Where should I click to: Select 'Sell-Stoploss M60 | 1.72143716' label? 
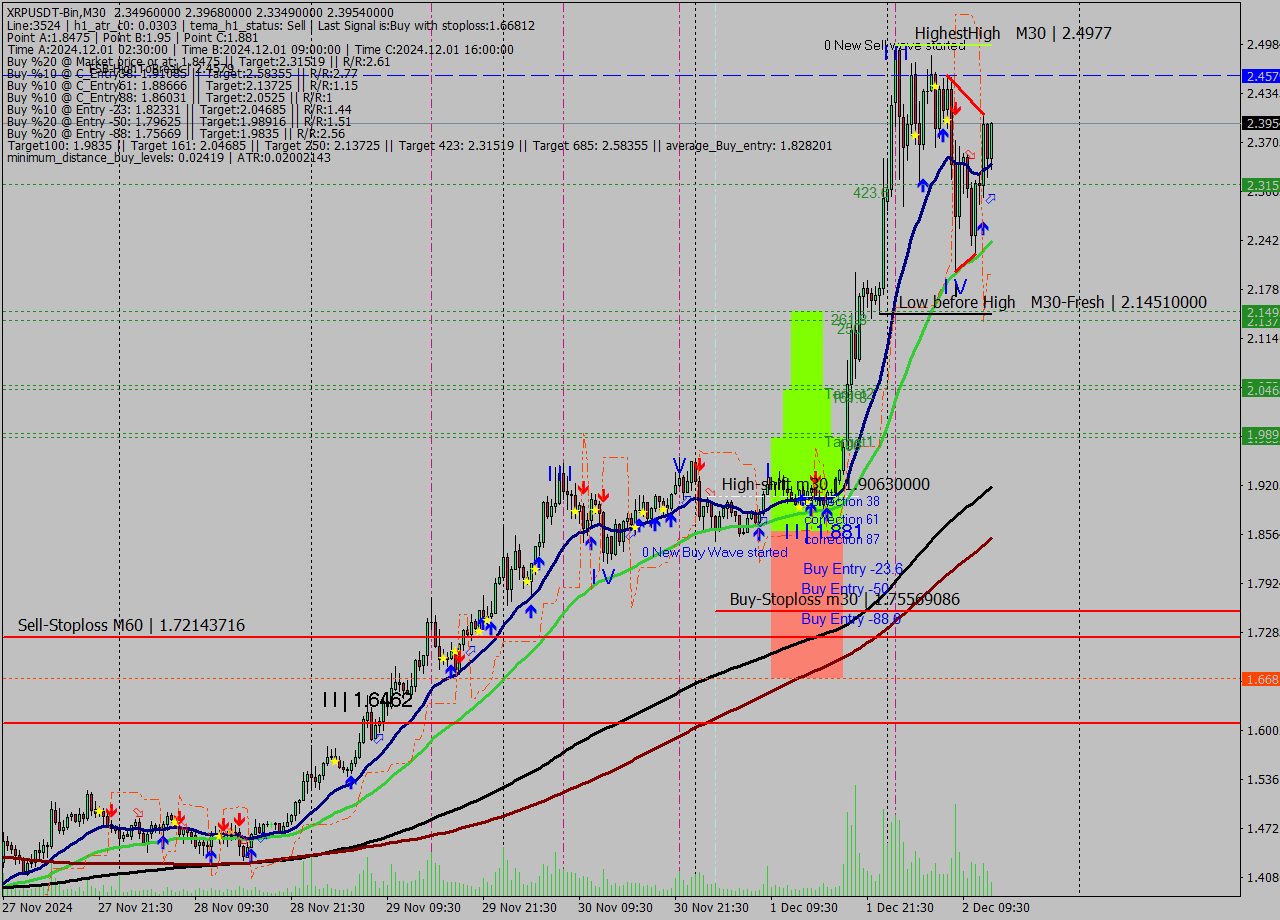pyautogui.click(x=131, y=625)
